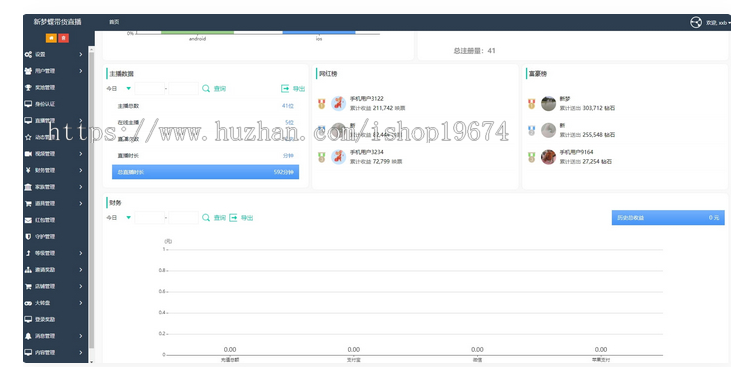Screen dimensions: 747x369
Task: Open the 首页 tab in top bar
Action: click(x=114, y=22)
